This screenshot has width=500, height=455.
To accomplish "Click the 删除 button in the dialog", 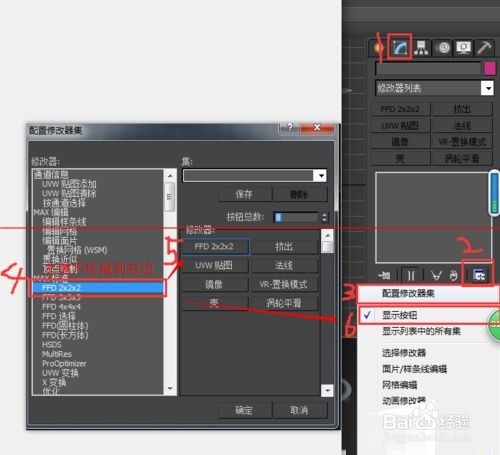I will 299,194.
